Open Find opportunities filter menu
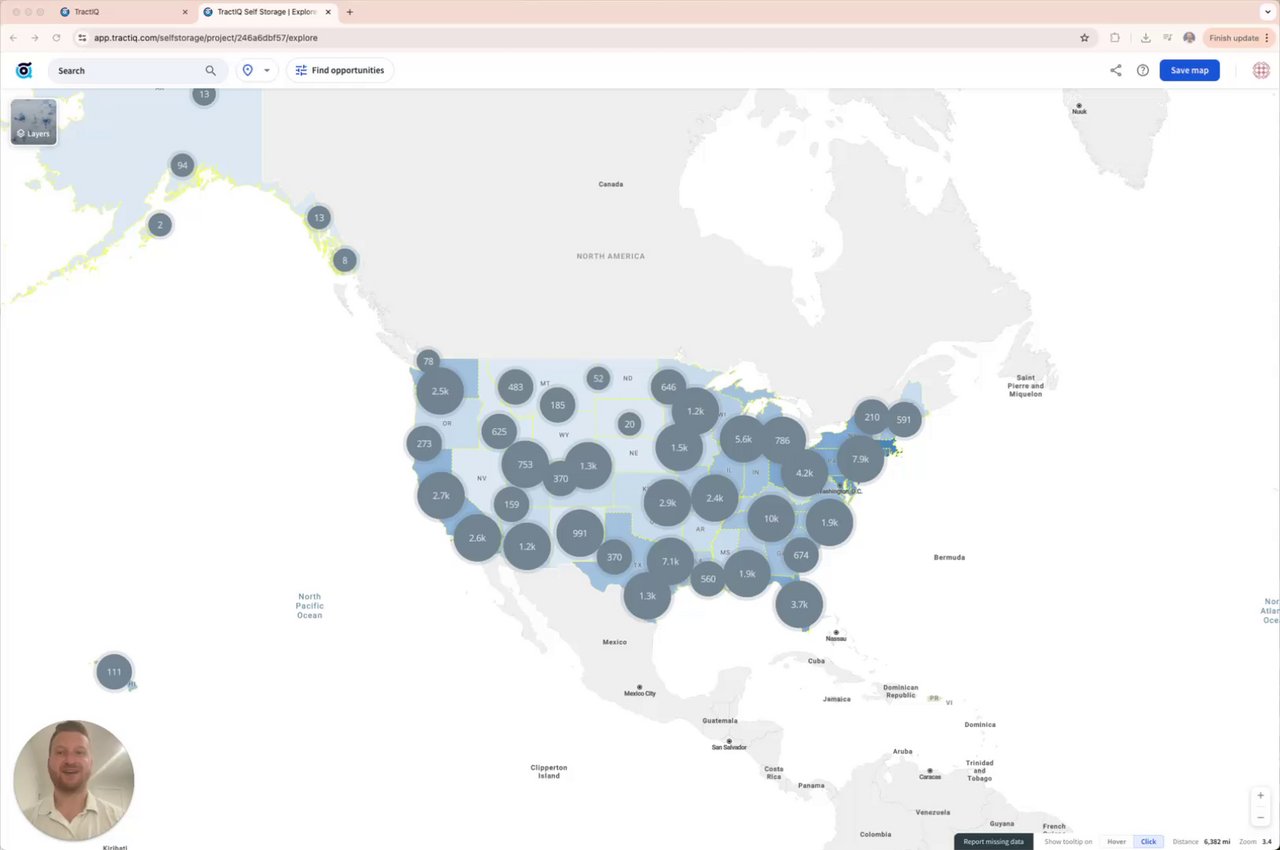This screenshot has height=850, width=1280. coord(340,70)
